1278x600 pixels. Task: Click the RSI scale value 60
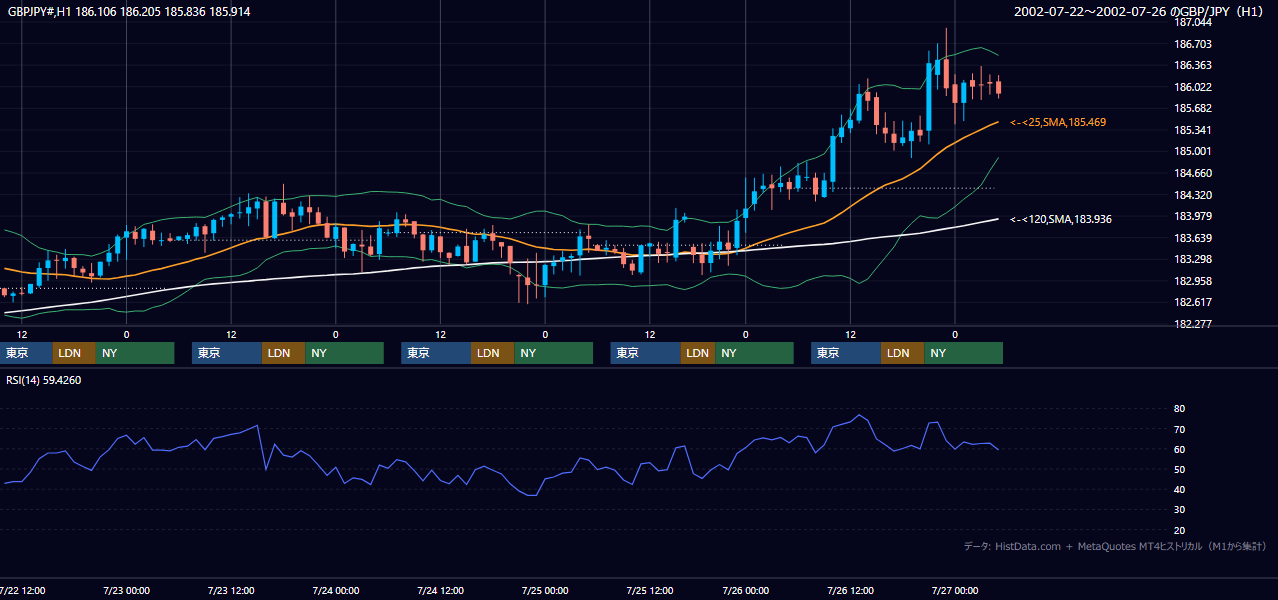pos(1179,449)
